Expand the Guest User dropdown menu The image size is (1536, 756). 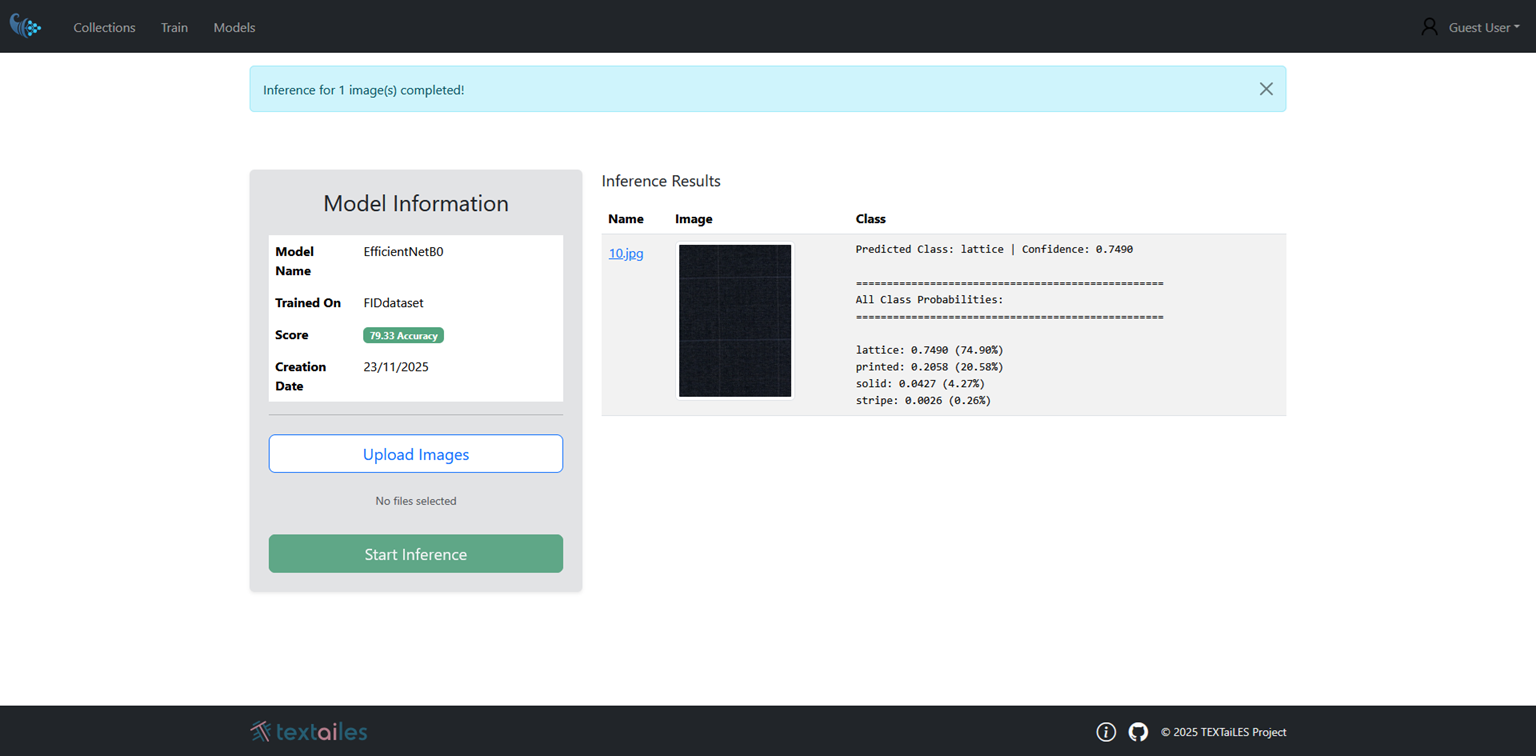tap(1484, 28)
